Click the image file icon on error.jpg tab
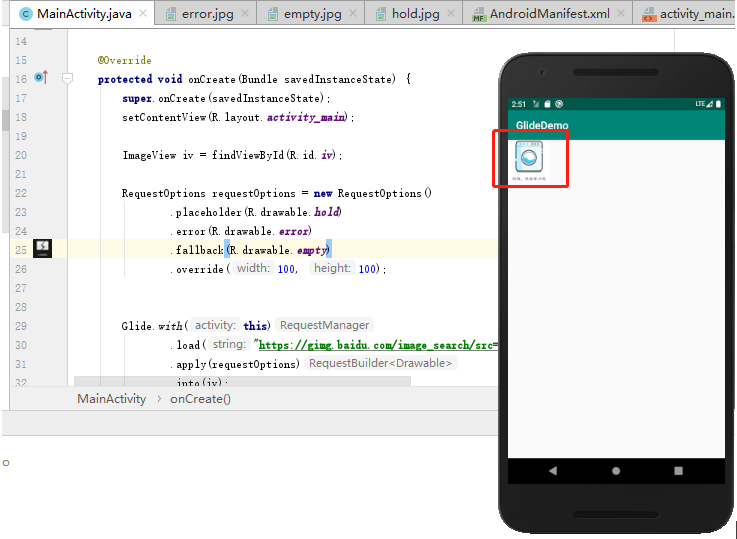The width and height of the screenshot is (737, 539). pos(172,14)
